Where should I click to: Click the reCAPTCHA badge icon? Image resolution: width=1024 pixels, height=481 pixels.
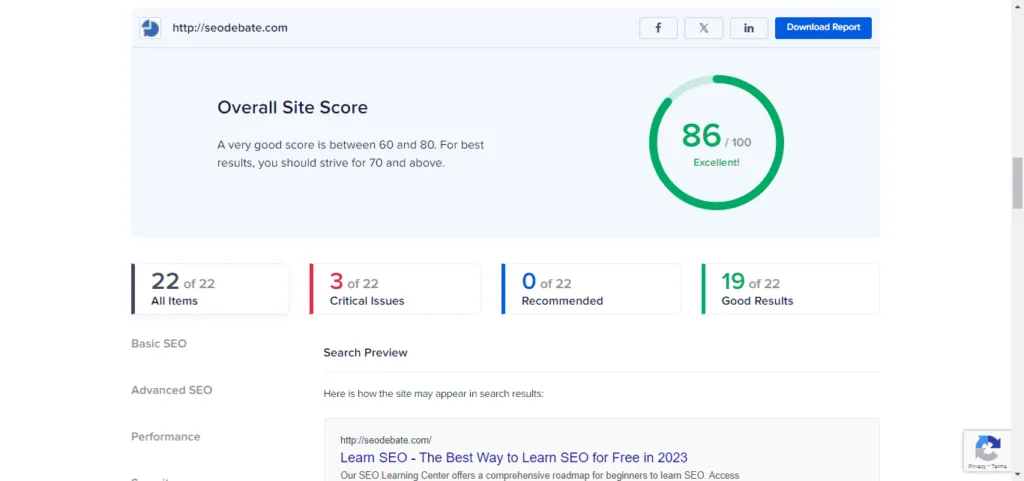[x=987, y=448]
